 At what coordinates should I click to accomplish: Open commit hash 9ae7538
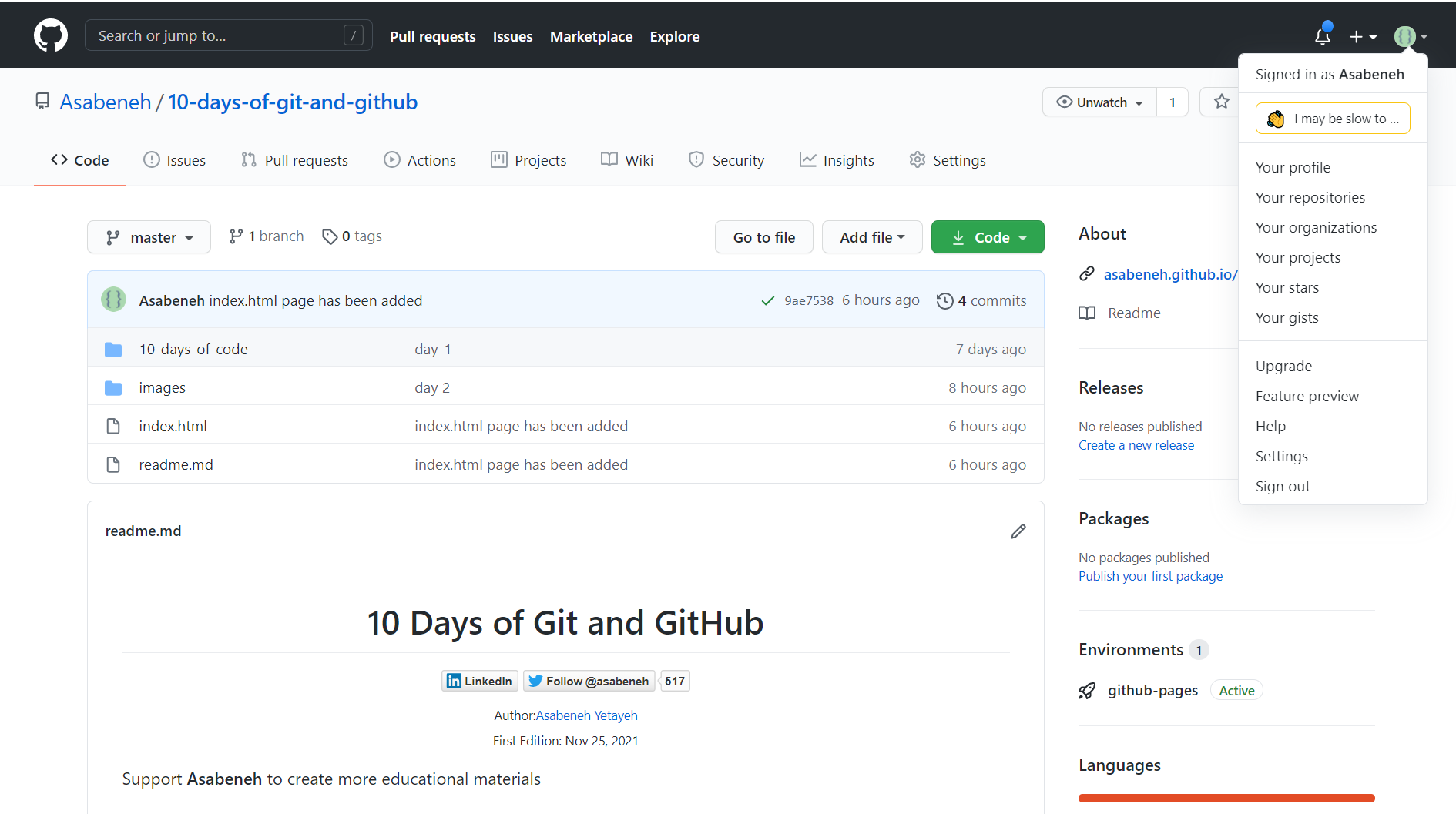coord(809,300)
